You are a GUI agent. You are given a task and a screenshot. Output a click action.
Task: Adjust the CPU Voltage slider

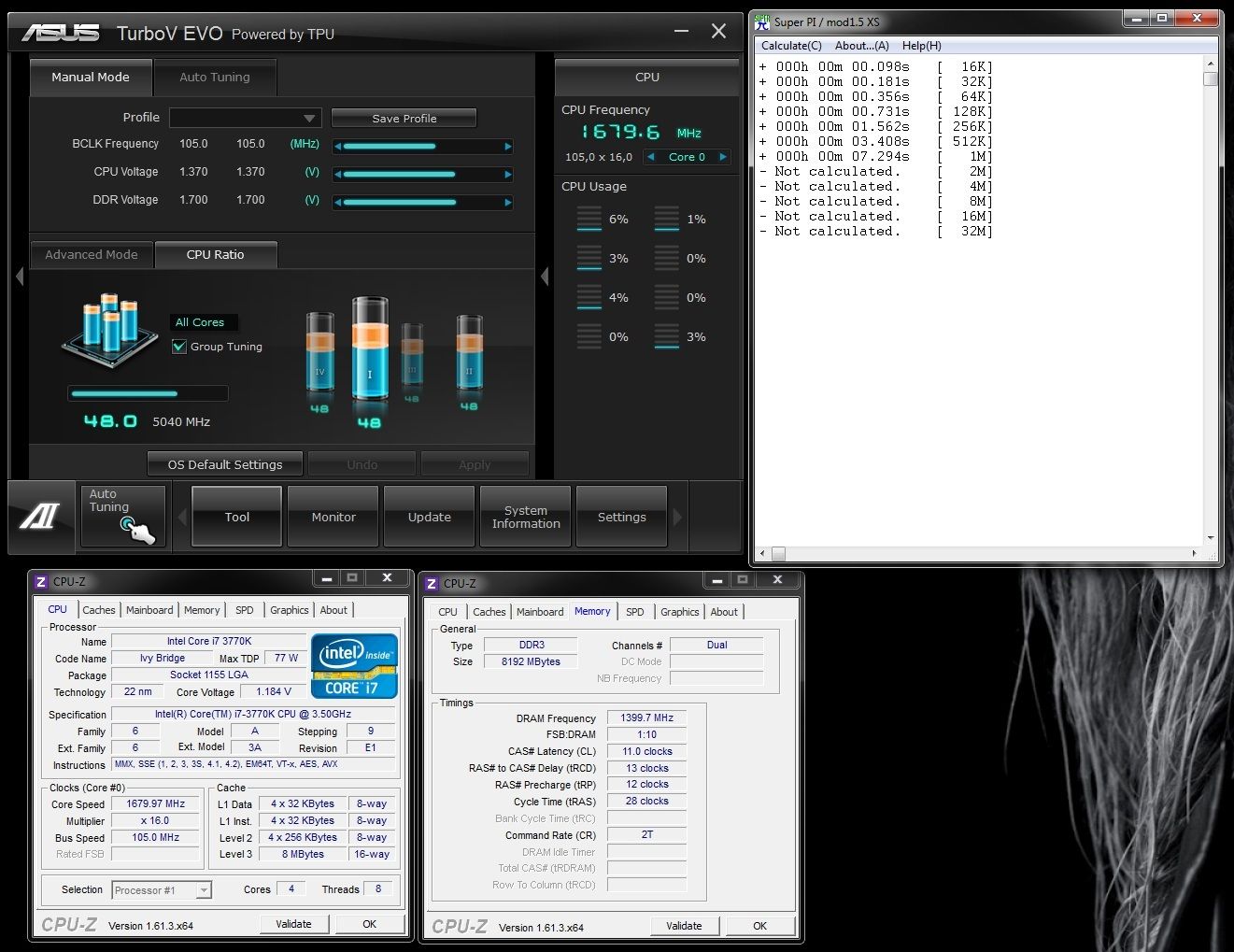click(422, 175)
